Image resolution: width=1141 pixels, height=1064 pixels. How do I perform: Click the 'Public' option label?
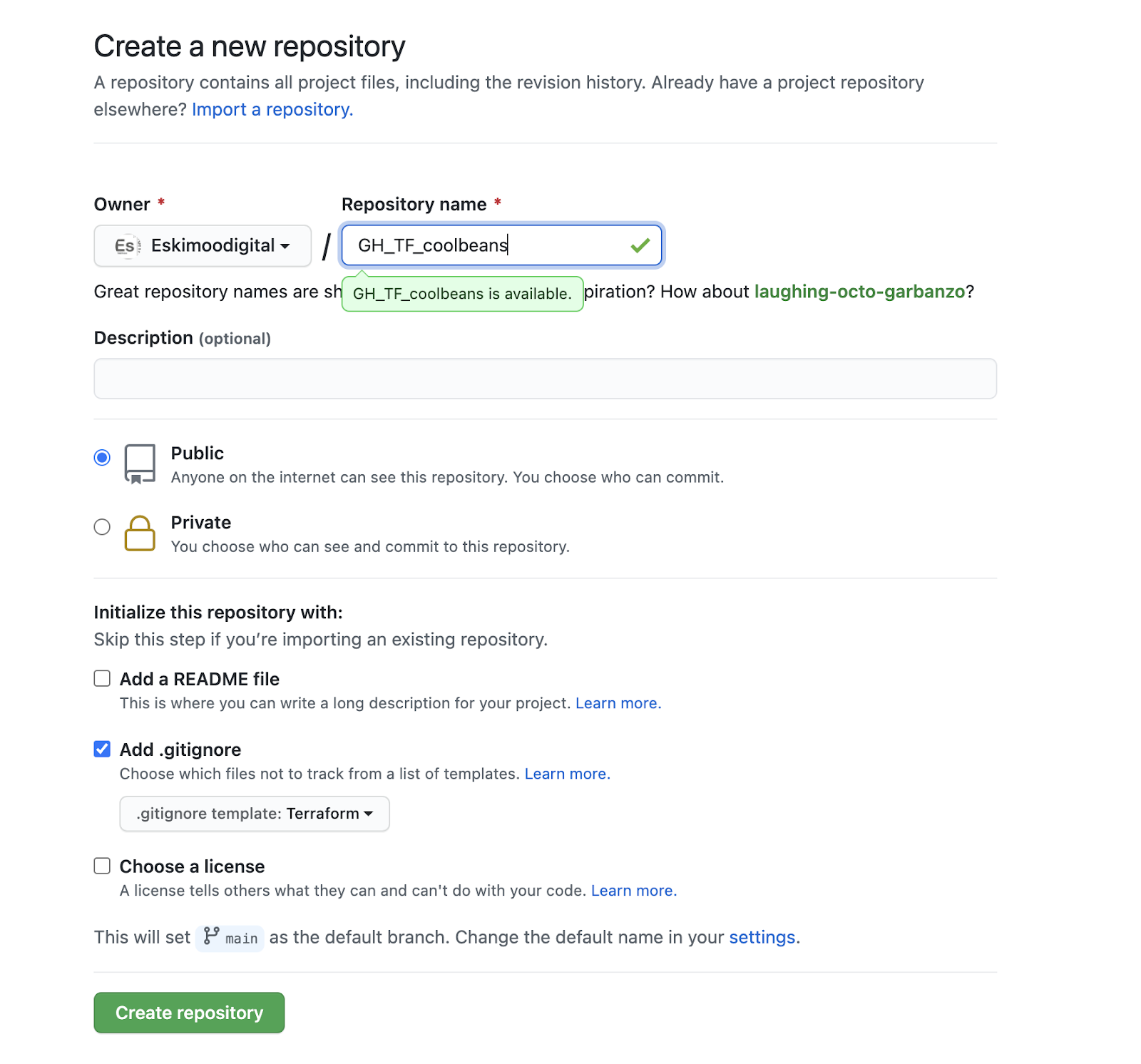point(198,454)
